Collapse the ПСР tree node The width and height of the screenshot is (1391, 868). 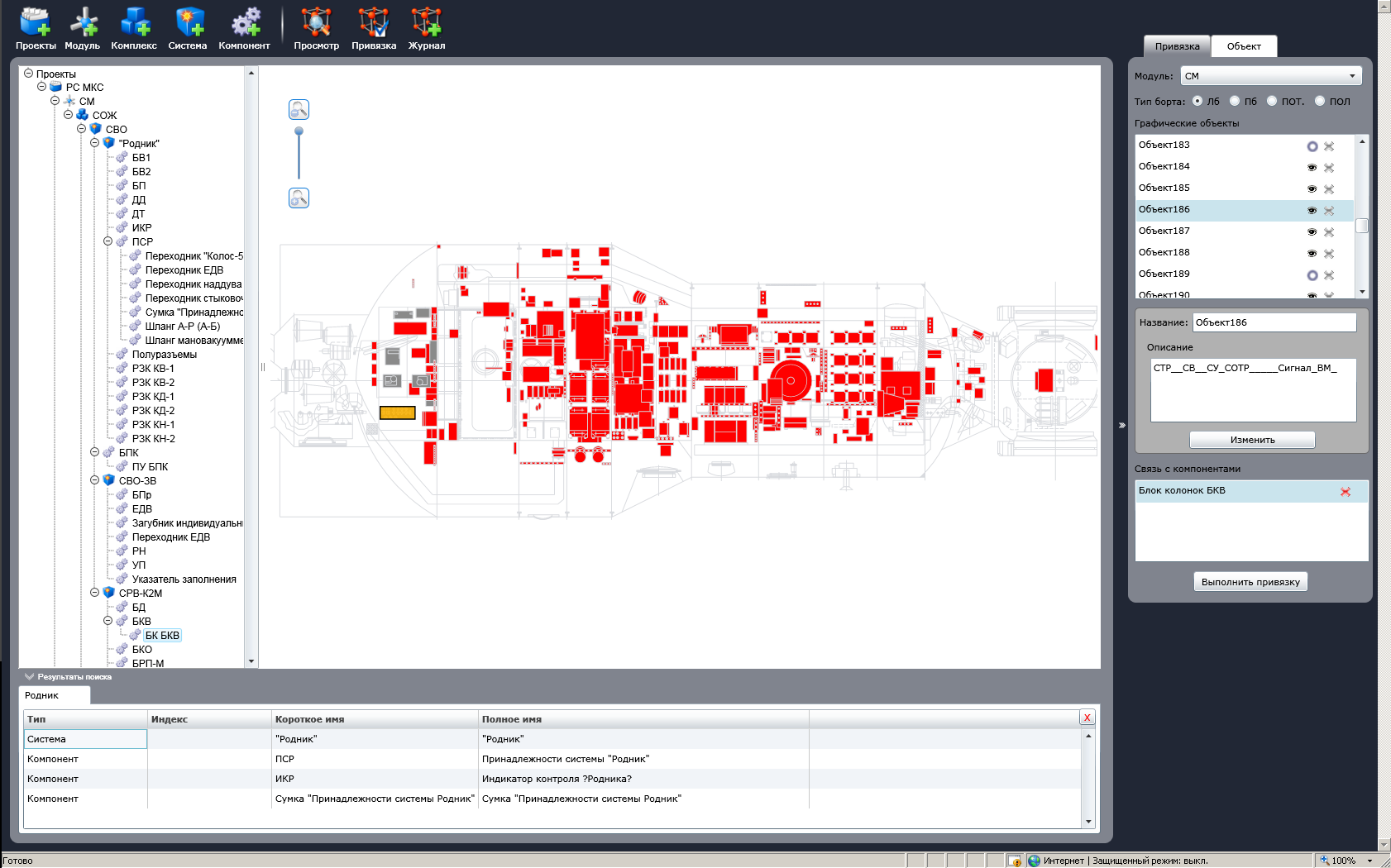[108, 241]
